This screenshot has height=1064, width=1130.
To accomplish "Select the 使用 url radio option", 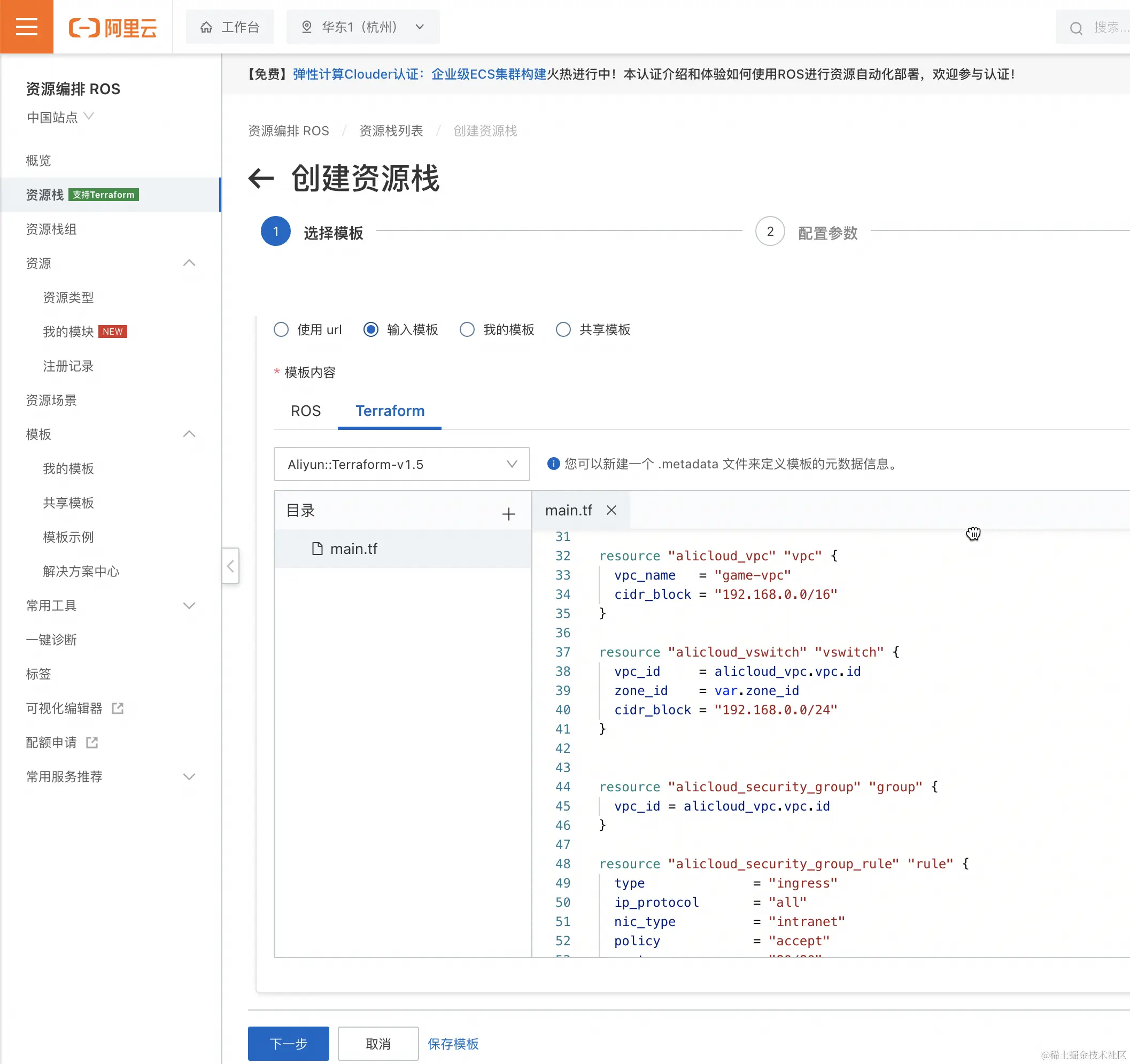I will (x=281, y=330).
